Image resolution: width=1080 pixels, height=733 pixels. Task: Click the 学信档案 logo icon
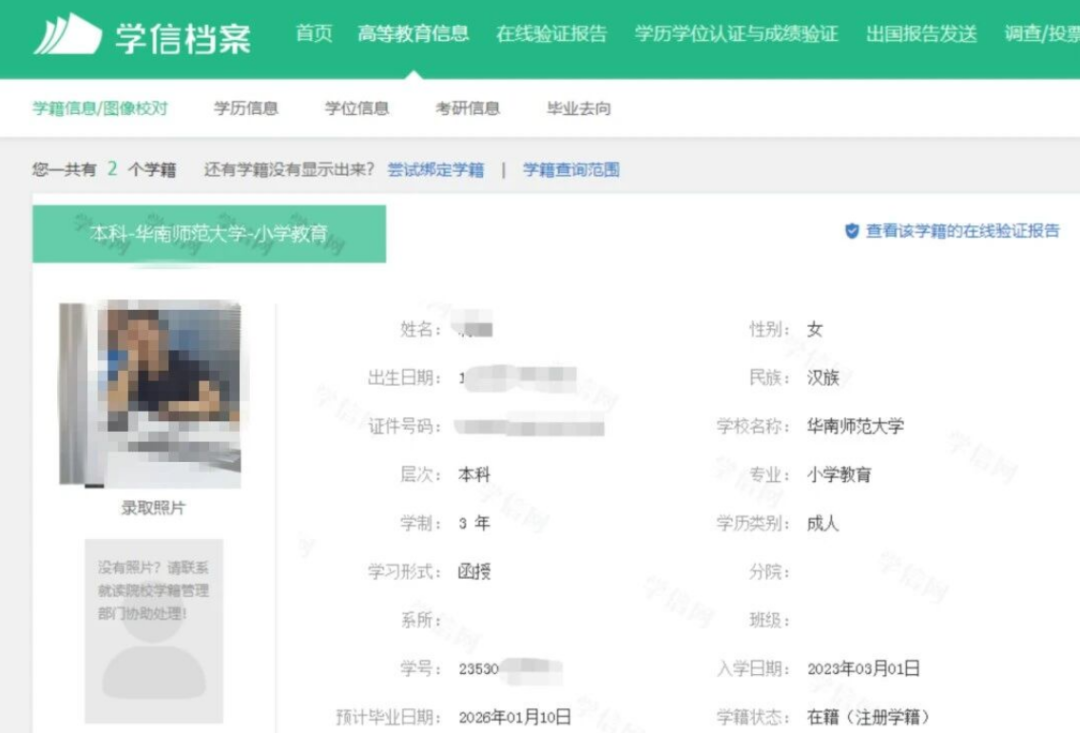pos(68,34)
